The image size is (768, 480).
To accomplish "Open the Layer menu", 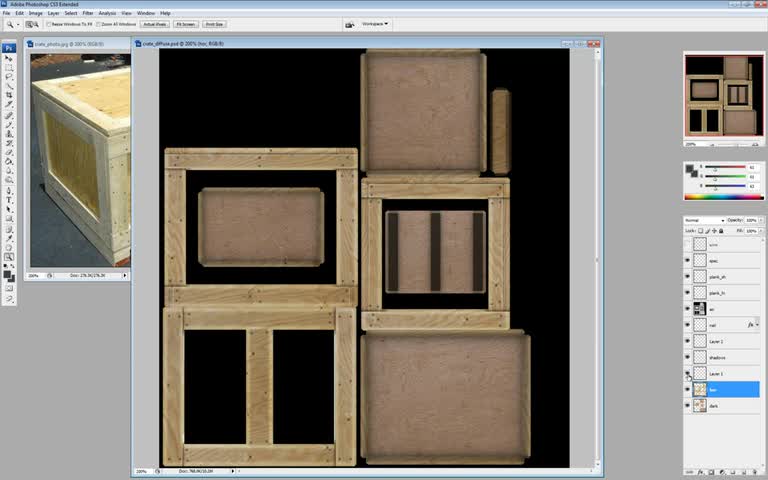I will 53,13.
